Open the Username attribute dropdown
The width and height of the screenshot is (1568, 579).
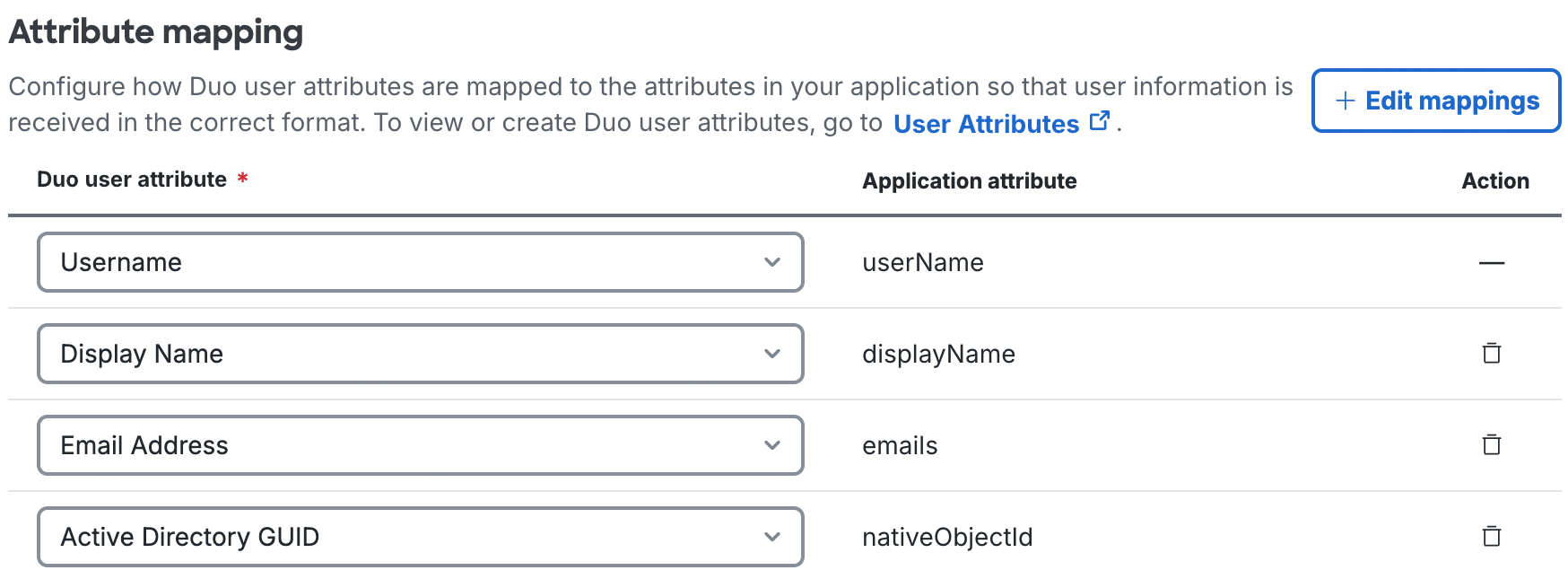coord(420,262)
